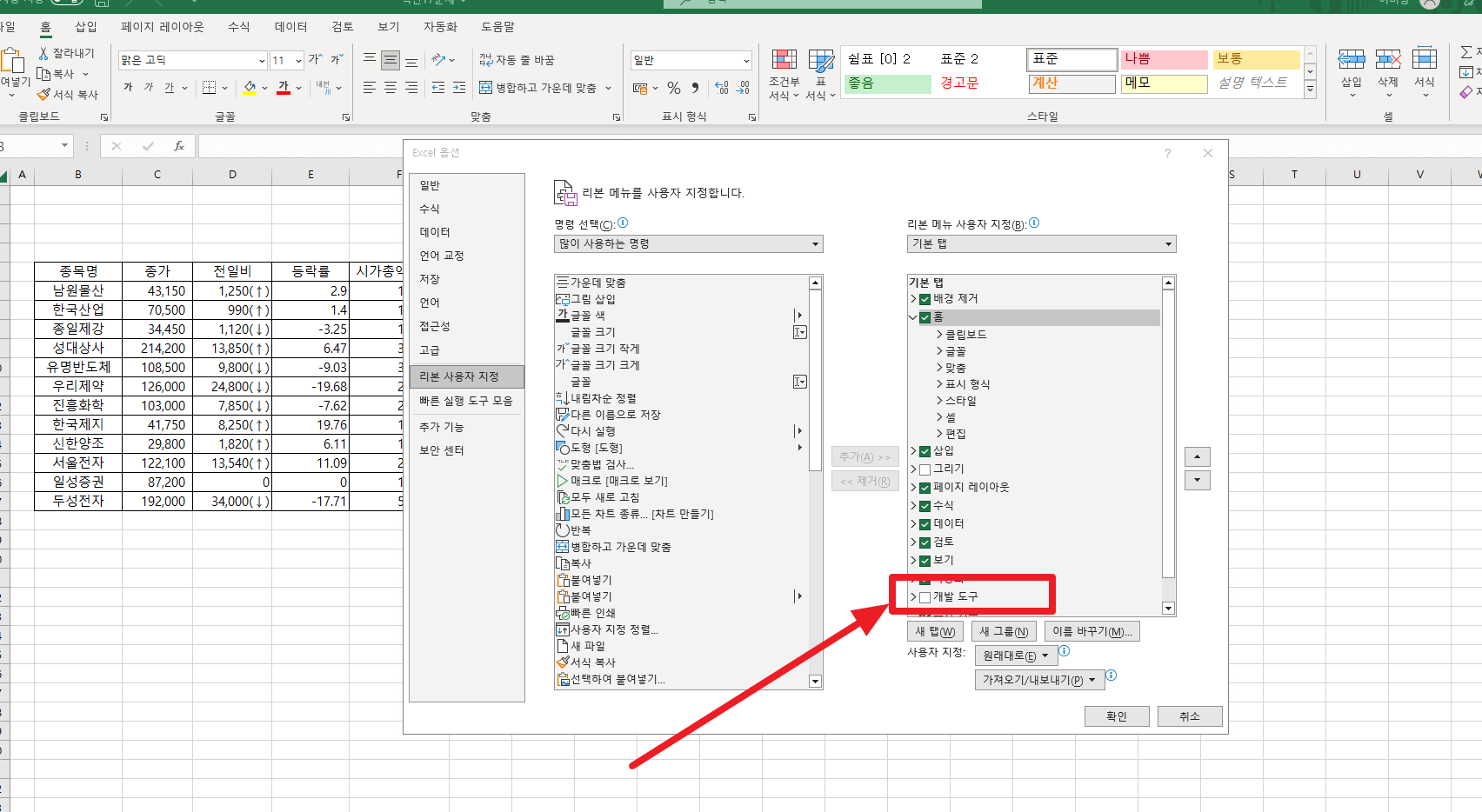Image resolution: width=1482 pixels, height=812 pixels.
Task: Click the 병합하고 가운데 맞춤 icon
Action: click(x=485, y=88)
